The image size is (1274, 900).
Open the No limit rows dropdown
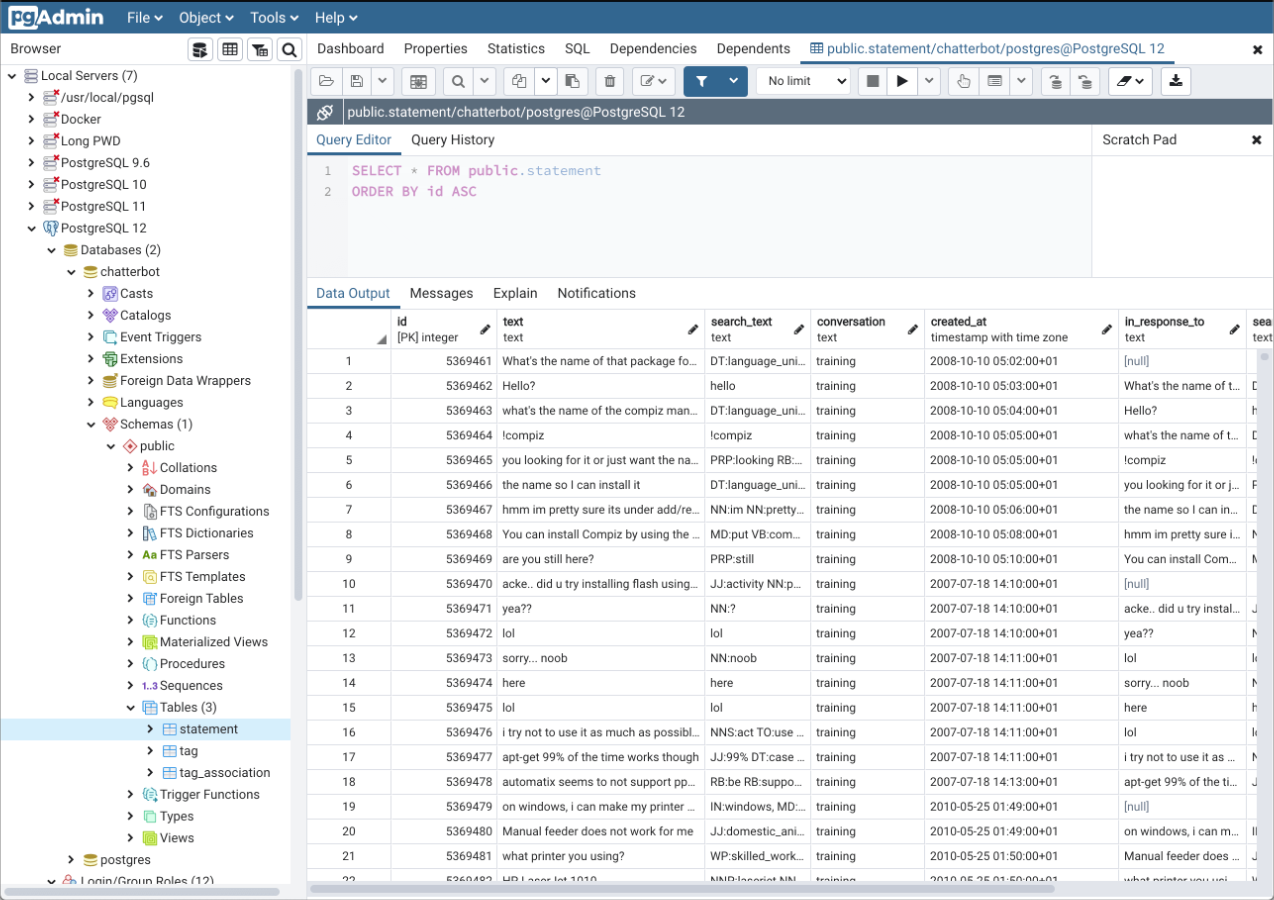click(803, 82)
